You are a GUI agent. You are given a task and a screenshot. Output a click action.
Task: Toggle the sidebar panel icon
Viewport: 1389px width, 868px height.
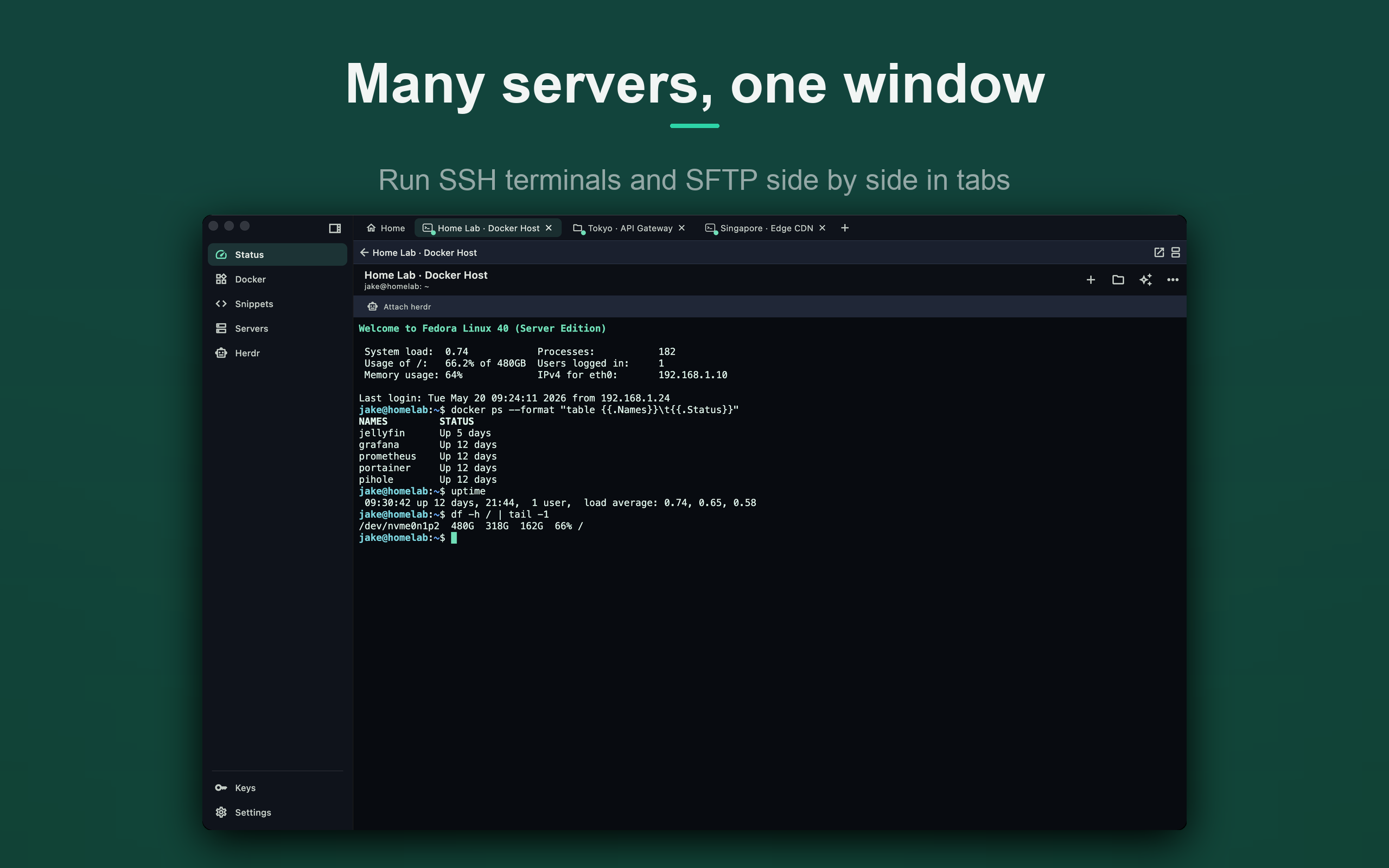[x=335, y=228]
